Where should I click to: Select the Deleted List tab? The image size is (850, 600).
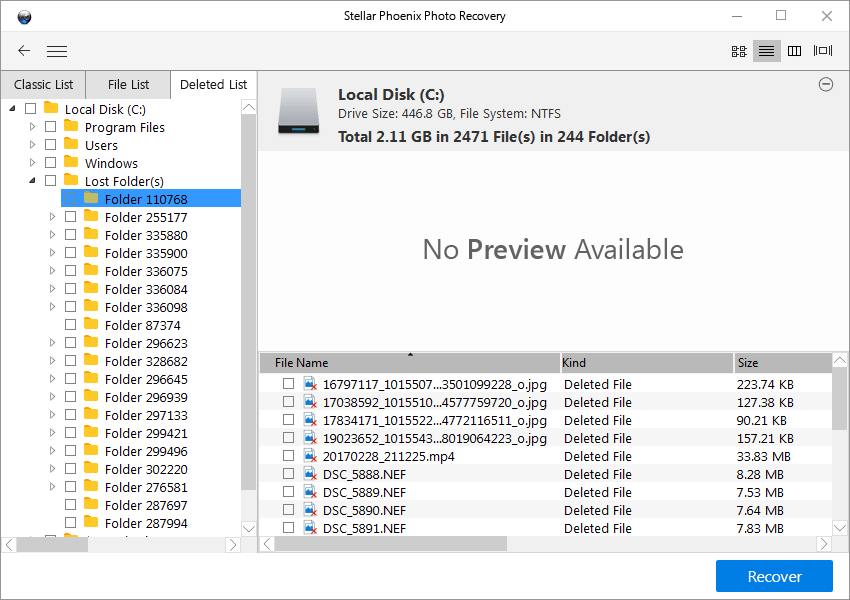214,85
